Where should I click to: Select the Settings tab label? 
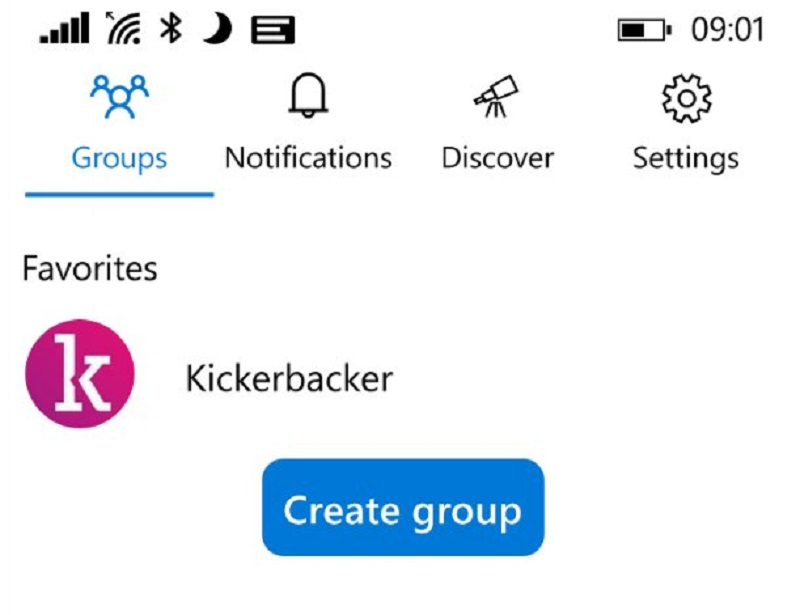point(686,159)
